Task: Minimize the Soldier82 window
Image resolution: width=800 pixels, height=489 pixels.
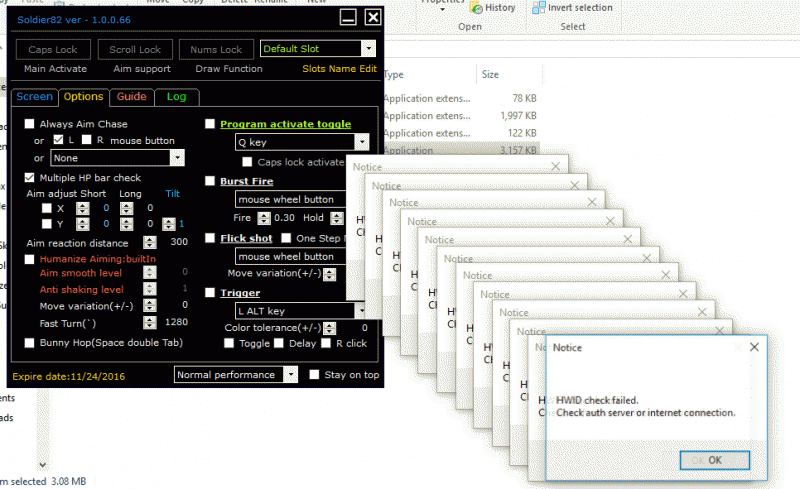Action: (348, 18)
